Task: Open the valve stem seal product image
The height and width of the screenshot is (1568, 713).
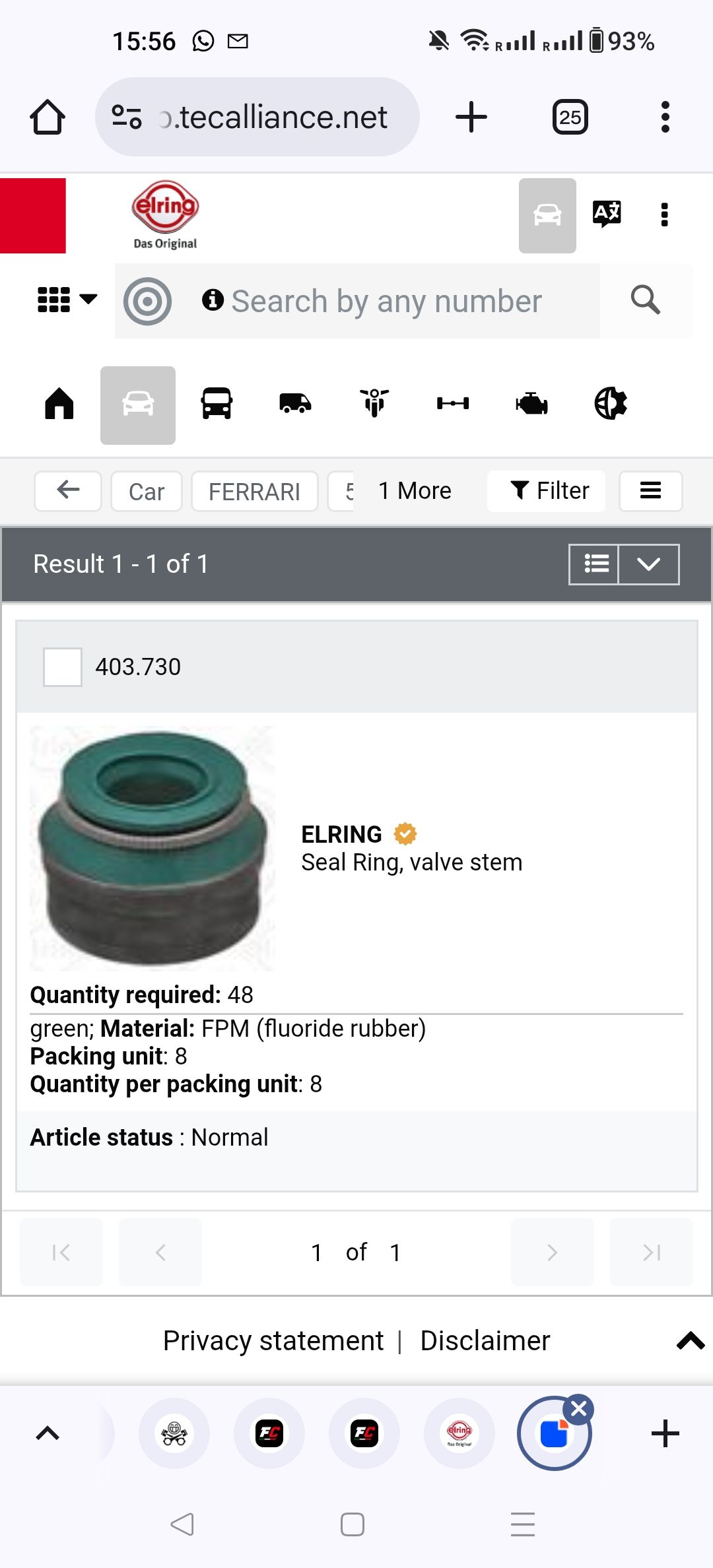Action: (x=153, y=849)
